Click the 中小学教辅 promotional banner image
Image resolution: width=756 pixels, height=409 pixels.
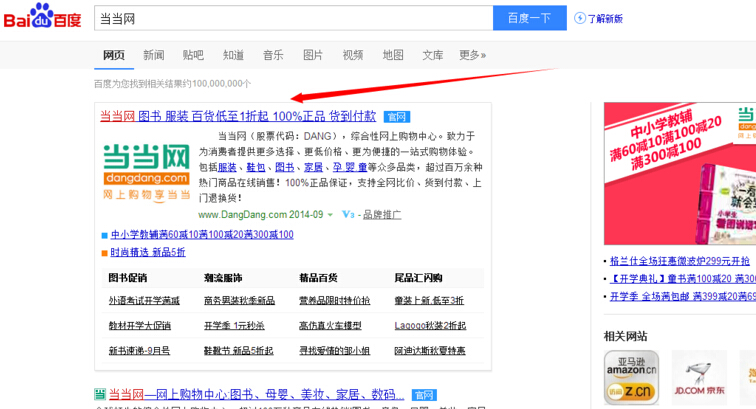[x=680, y=174]
